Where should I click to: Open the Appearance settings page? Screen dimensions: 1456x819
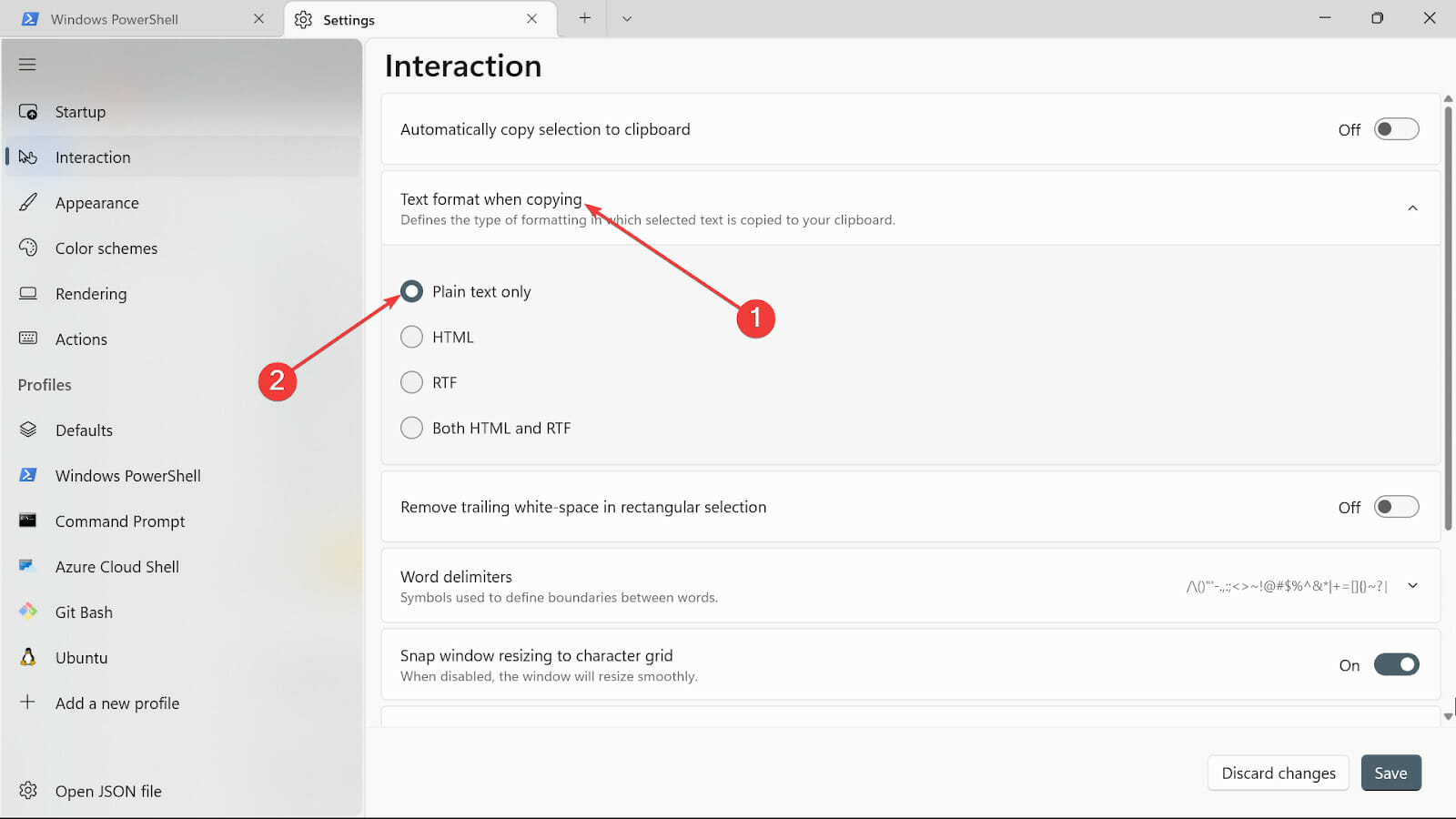pyautogui.click(x=182, y=203)
